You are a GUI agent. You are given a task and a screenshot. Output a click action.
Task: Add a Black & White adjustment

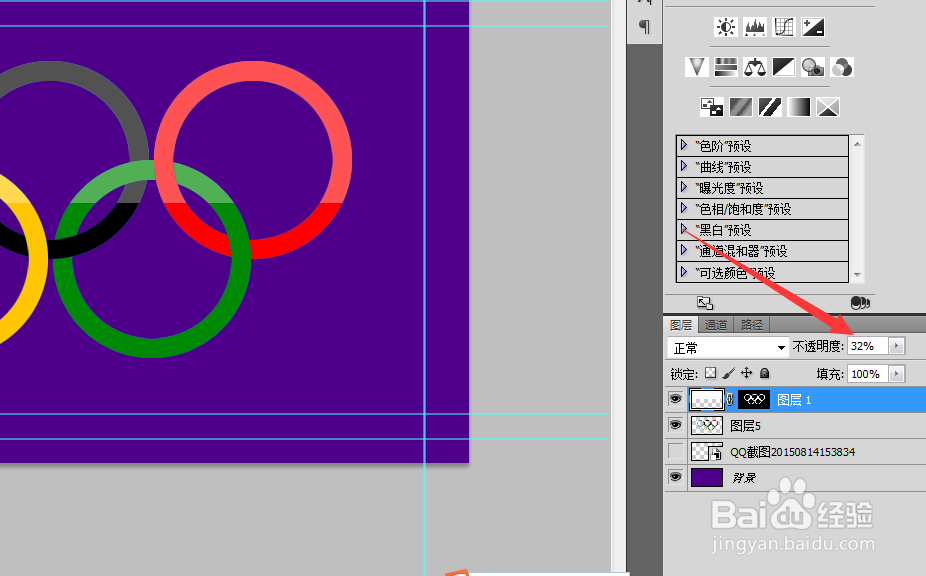(784, 67)
